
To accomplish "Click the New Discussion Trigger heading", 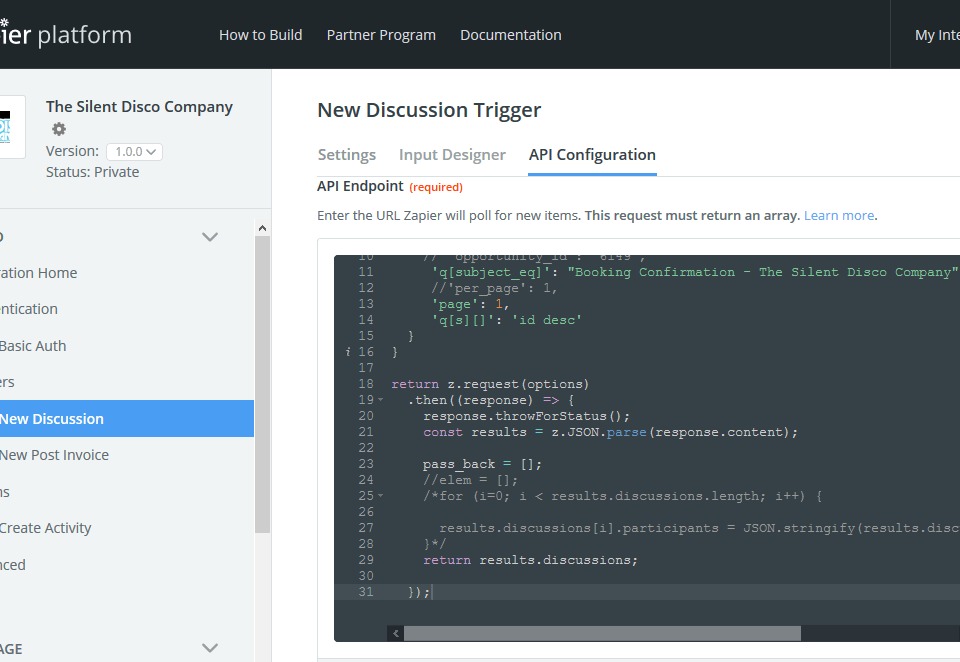I will (429, 110).
